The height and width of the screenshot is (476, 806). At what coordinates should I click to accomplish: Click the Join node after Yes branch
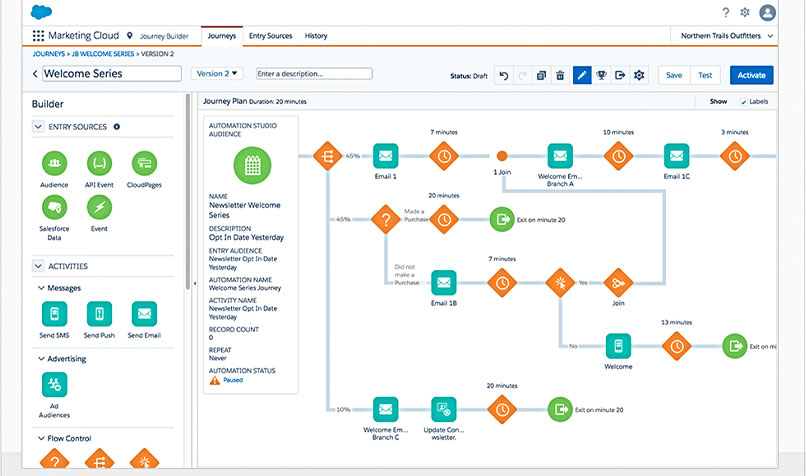click(x=618, y=283)
